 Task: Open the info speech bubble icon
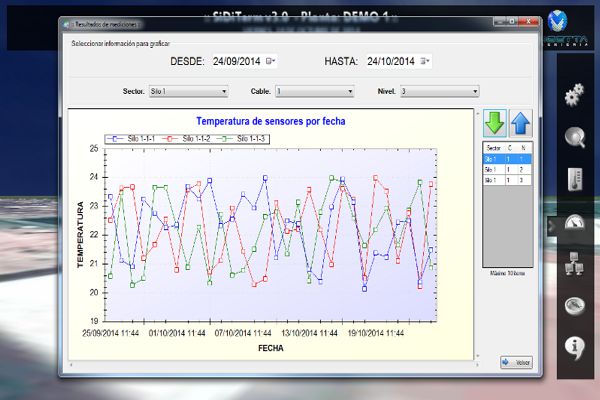574,348
